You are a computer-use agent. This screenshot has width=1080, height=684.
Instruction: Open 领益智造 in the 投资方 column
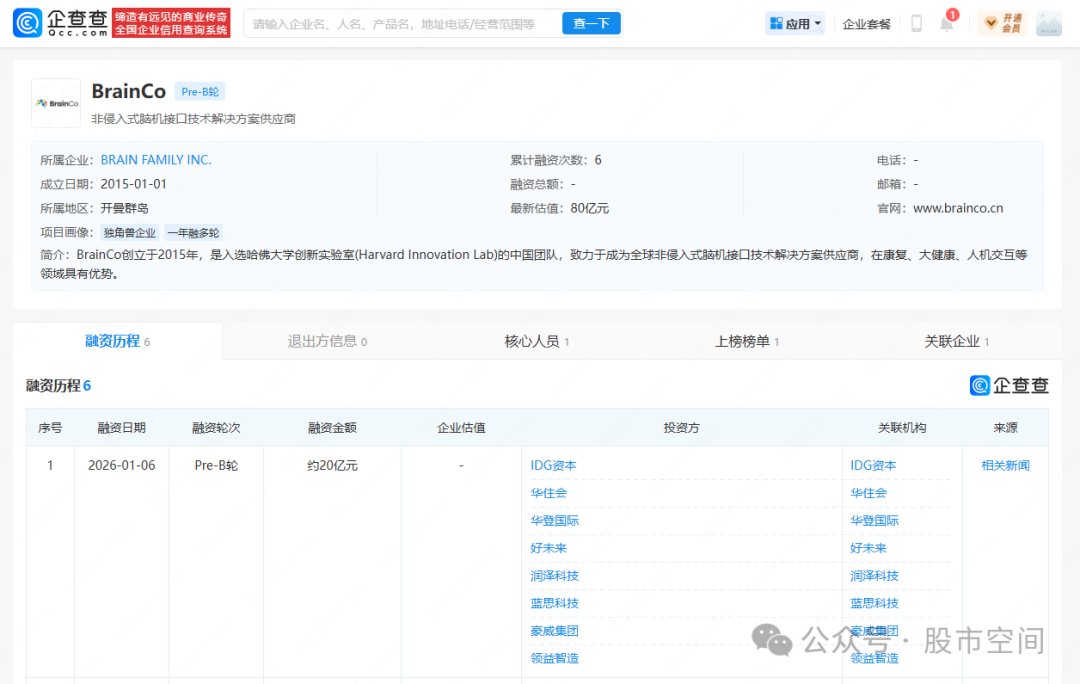(554, 658)
